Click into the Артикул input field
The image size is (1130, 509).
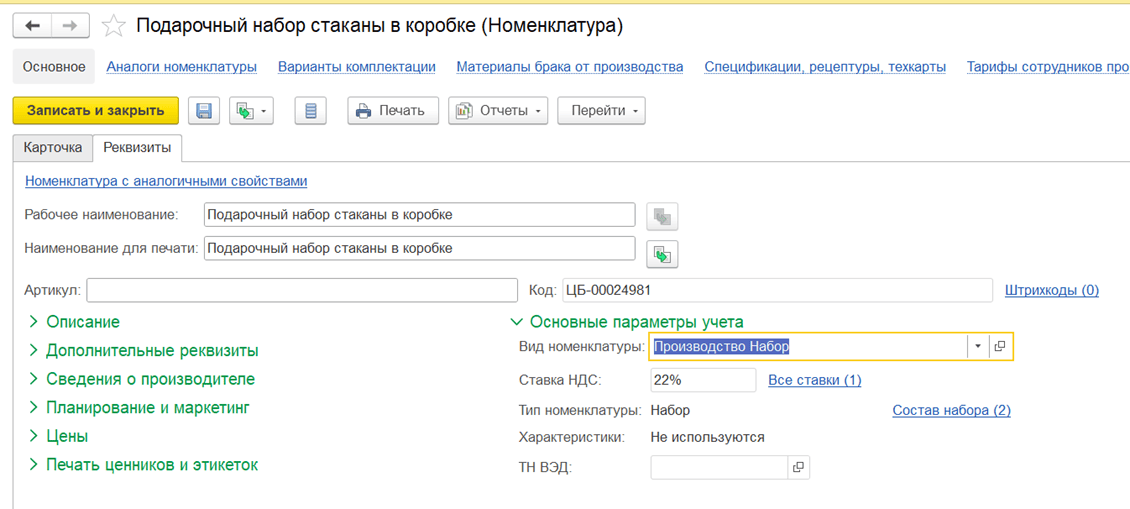(302, 290)
